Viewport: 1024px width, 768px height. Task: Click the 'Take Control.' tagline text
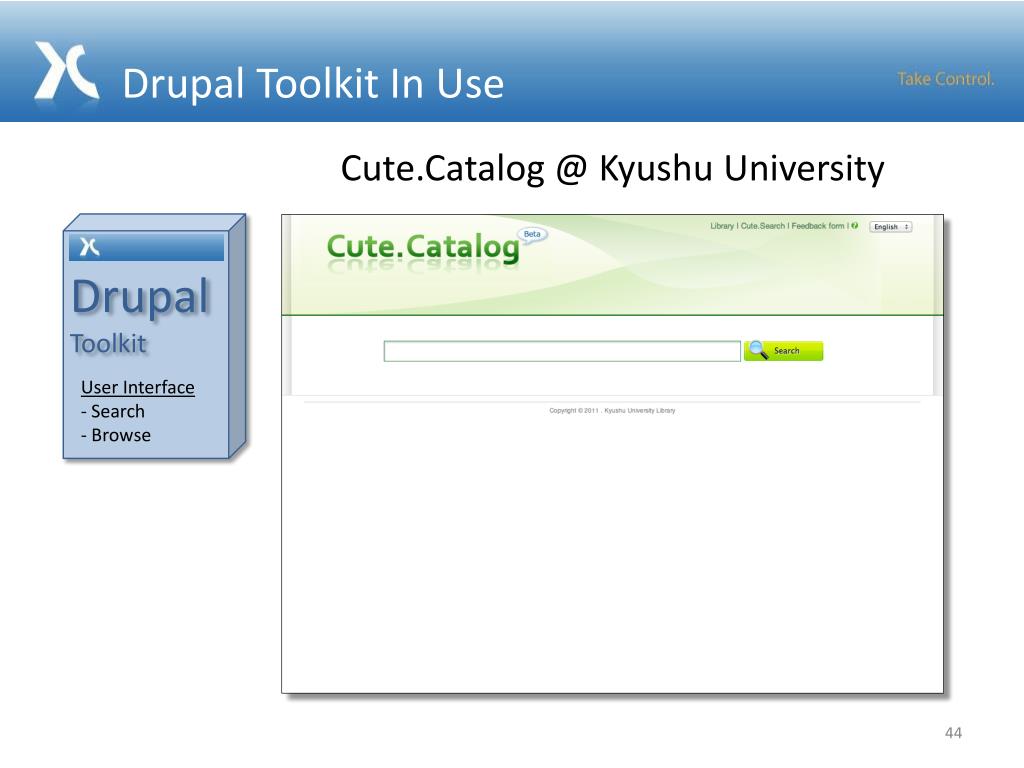tap(946, 79)
